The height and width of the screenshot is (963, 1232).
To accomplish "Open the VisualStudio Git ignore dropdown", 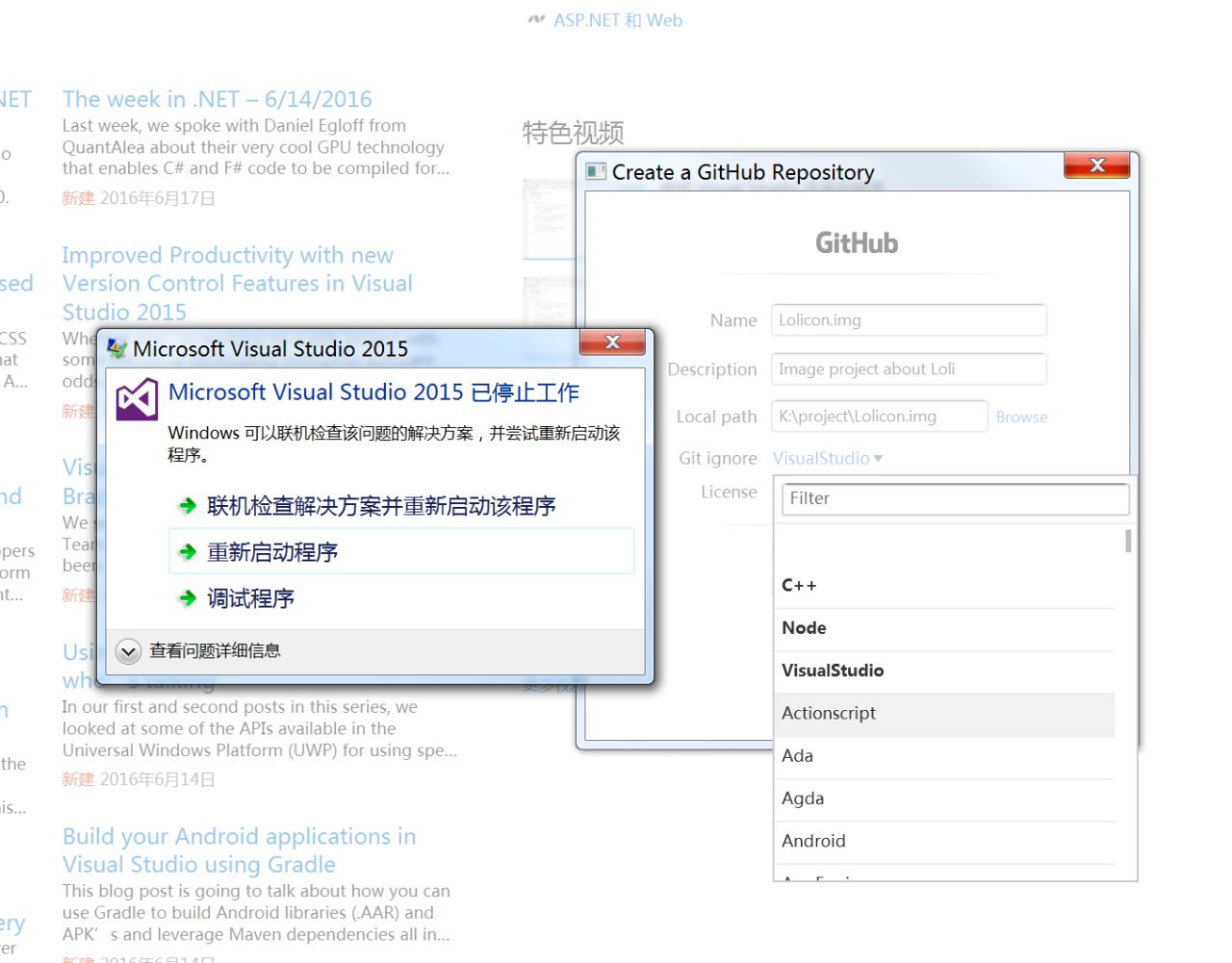I will click(828, 459).
